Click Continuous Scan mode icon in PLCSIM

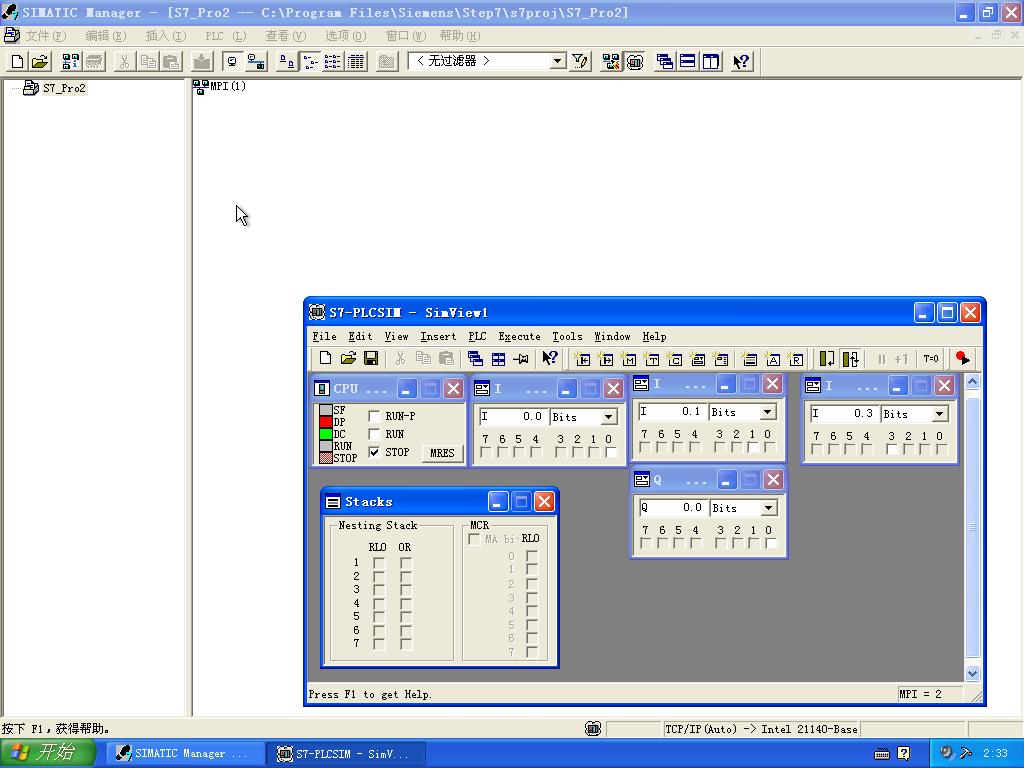pyautogui.click(x=850, y=359)
